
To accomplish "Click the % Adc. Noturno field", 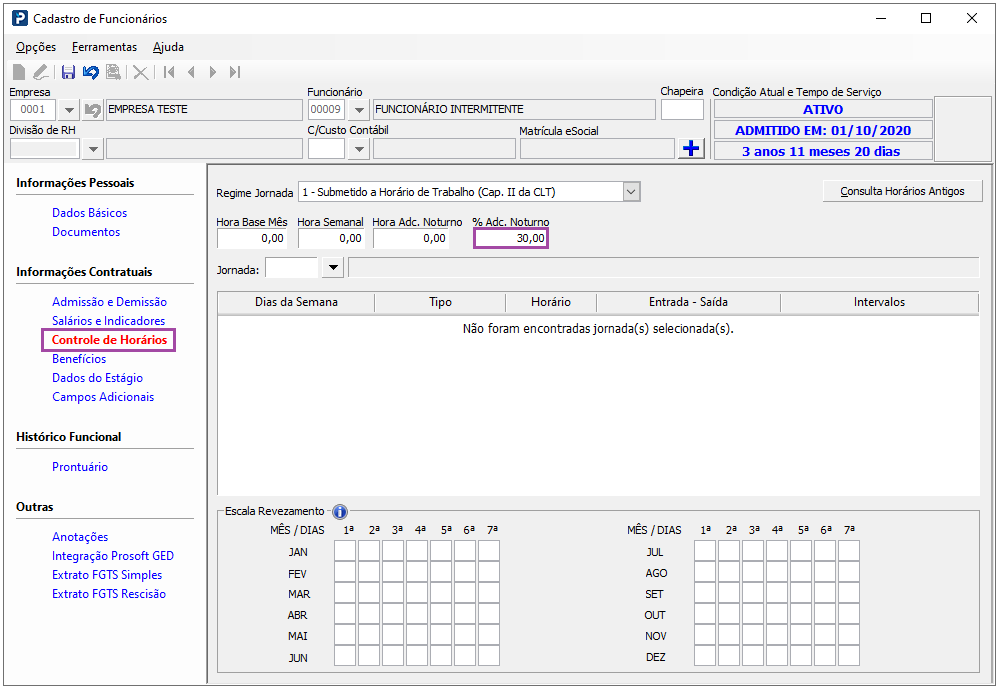I will tap(510, 238).
